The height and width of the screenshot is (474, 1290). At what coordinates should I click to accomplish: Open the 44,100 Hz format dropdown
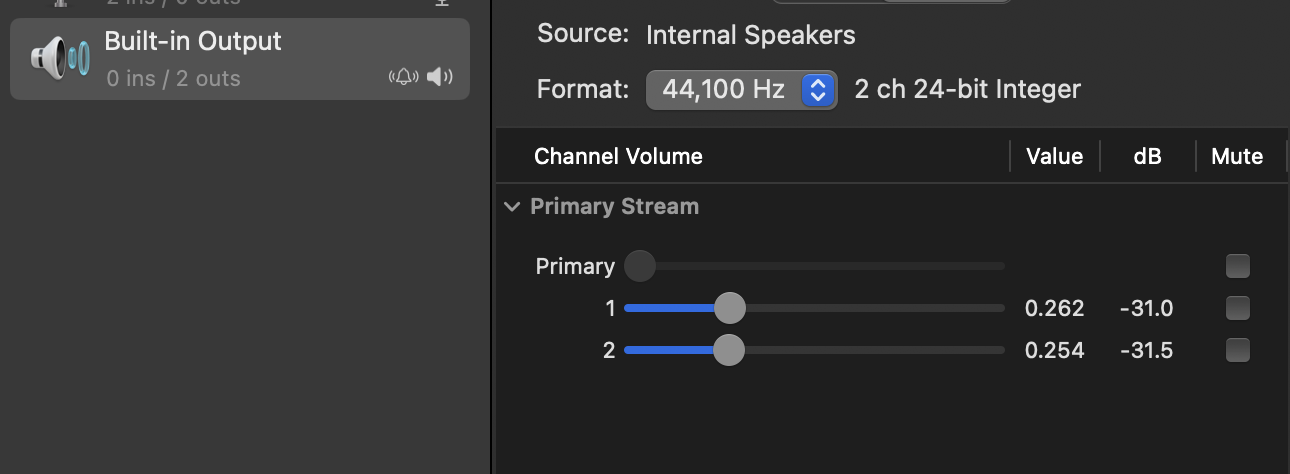740,90
